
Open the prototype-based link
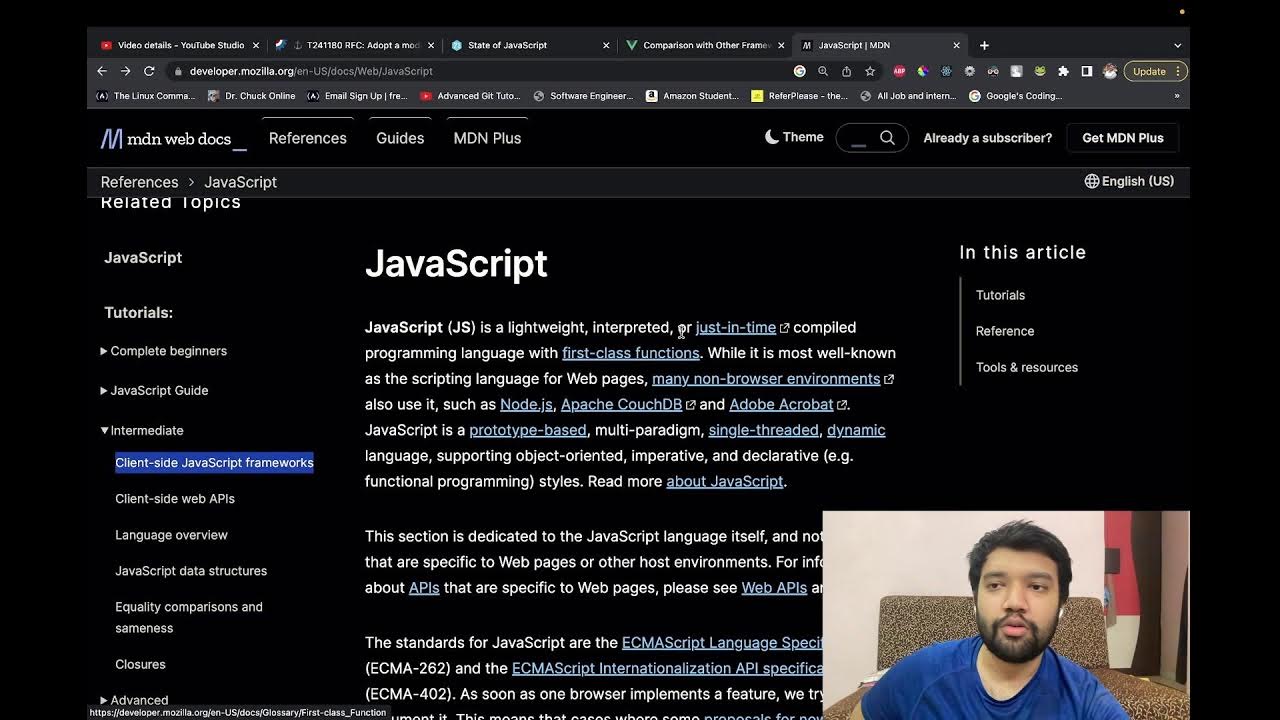click(x=528, y=430)
